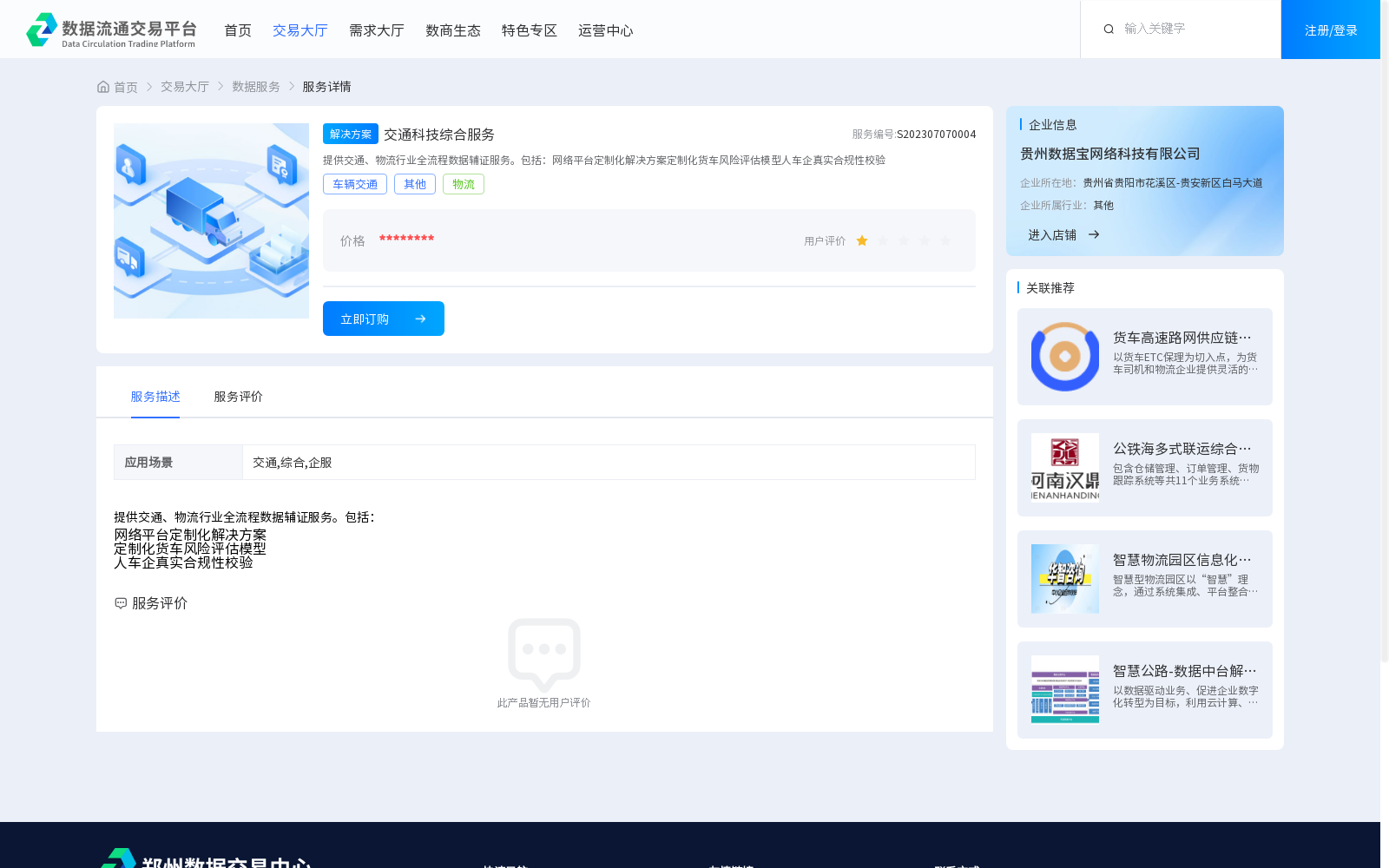The image size is (1389, 868).
Task: Open 智慧物流园区信息化 recommendation title
Action: point(1182,560)
